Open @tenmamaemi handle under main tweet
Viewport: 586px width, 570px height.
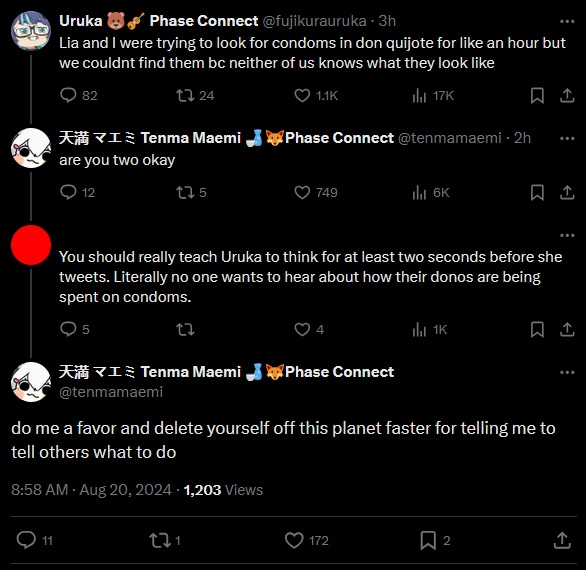click(111, 392)
